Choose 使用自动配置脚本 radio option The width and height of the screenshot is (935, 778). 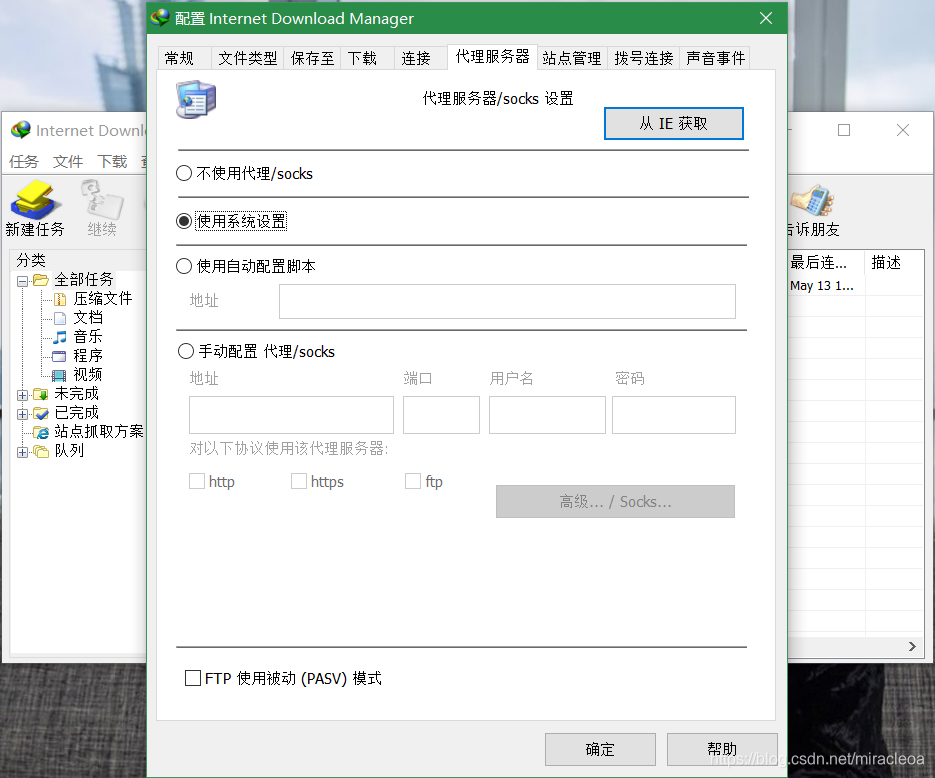coord(184,266)
